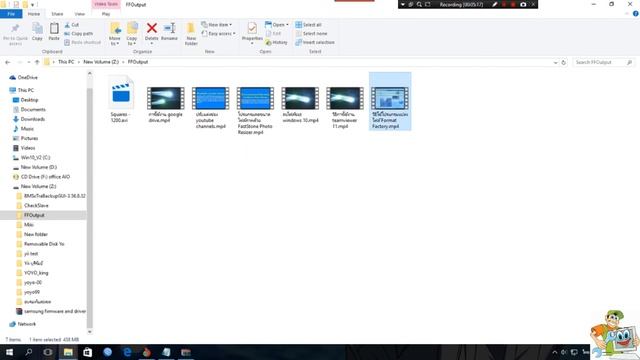Screen dimensions: 640x360
Task: Select the google drive.mp4 video
Action: (x=165, y=104)
